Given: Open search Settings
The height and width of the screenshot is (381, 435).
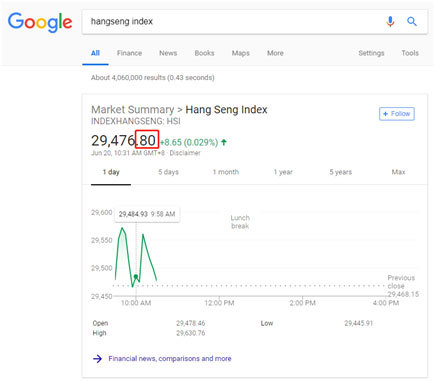Looking at the screenshot, I should click(x=371, y=53).
